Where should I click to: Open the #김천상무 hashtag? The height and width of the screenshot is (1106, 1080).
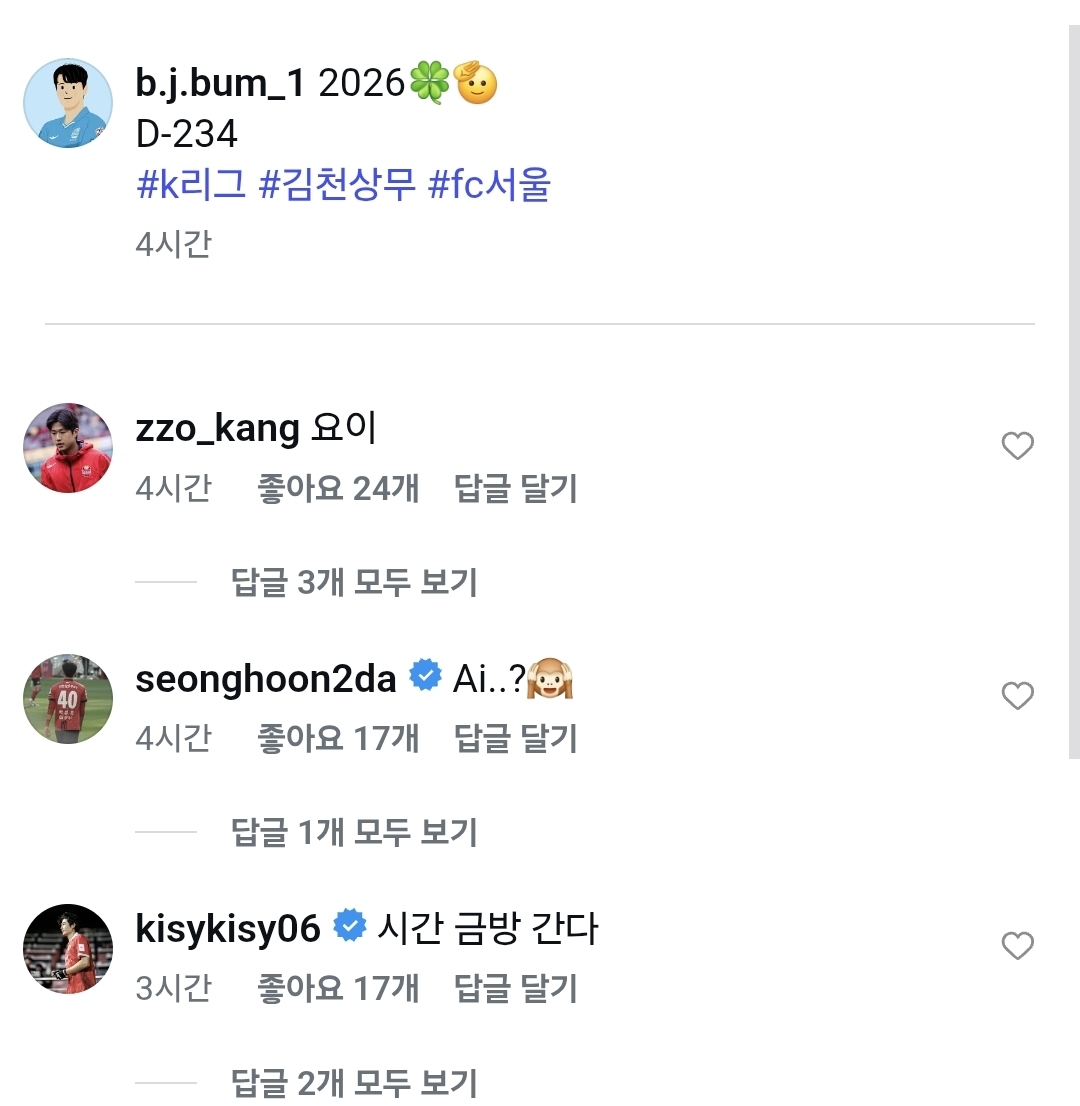coord(337,185)
